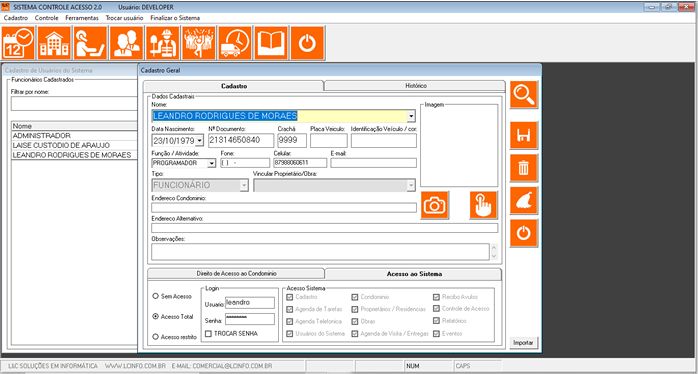Viewport: 698px width, 374px height.
Task: Click the Trocar usuário menu item
Action: (125, 18)
